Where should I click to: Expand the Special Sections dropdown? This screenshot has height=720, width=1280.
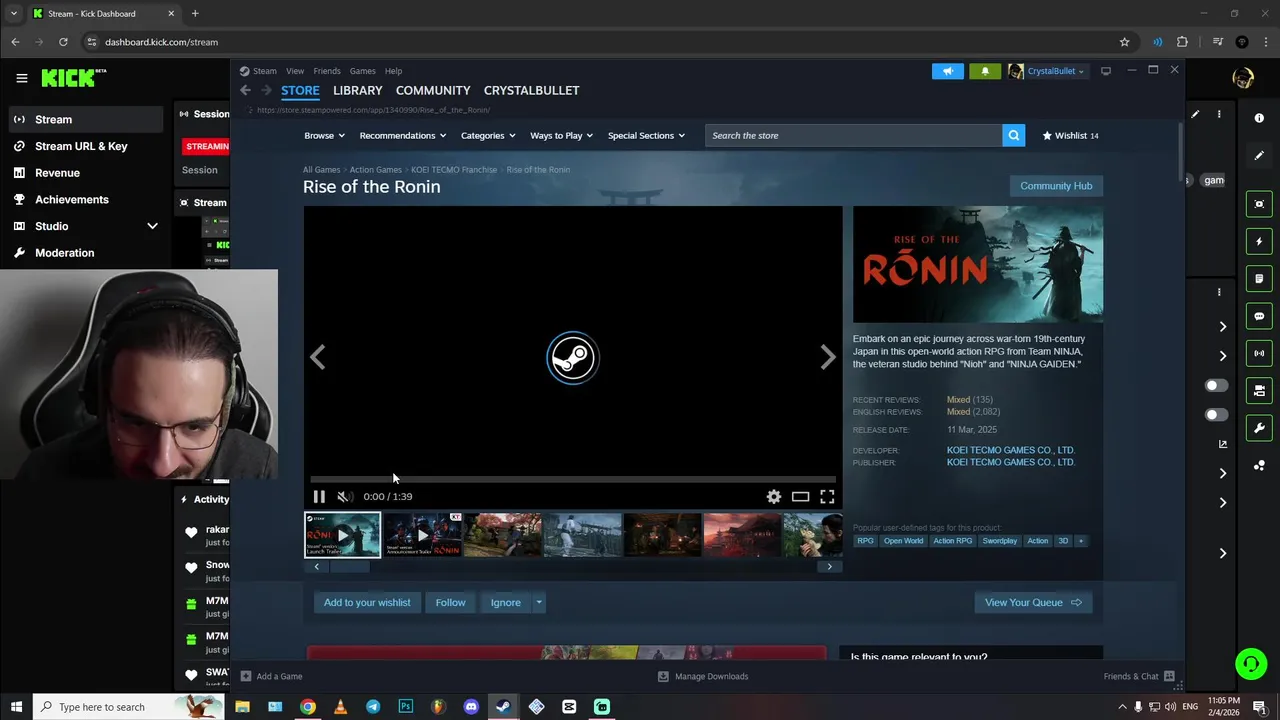[646, 135]
